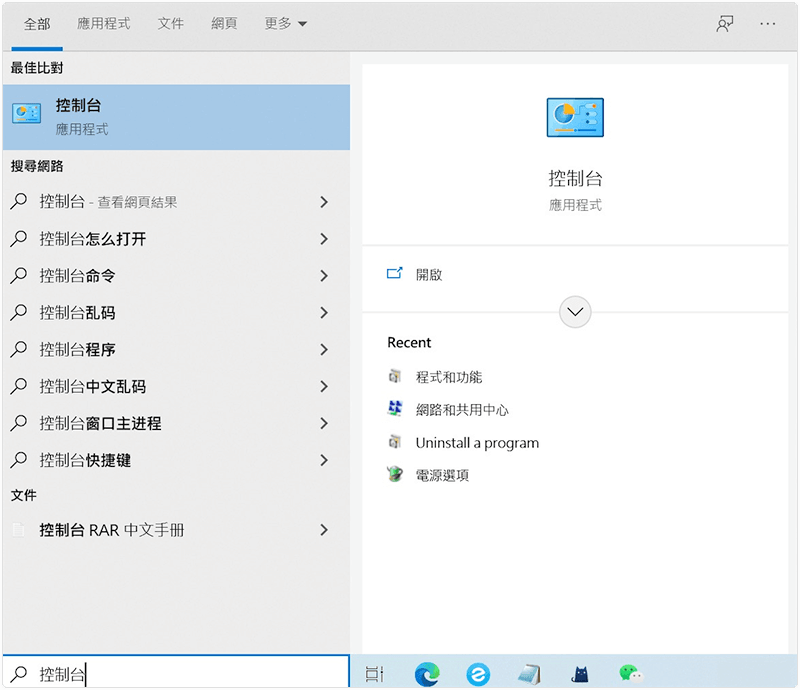Click the magnifier beside 控制台怎么打开
The height and width of the screenshot is (690, 800).
point(19,238)
